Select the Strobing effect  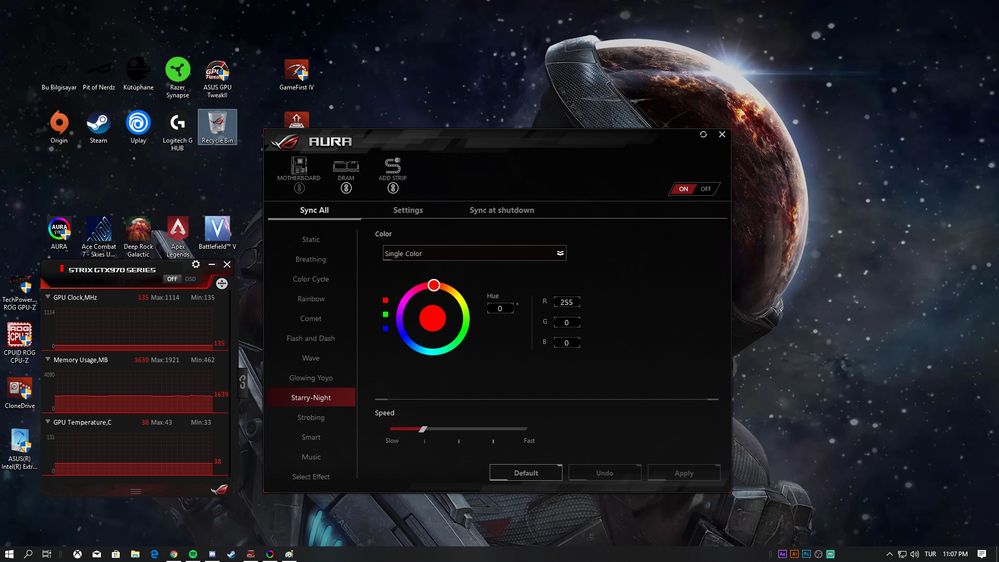[x=311, y=417]
